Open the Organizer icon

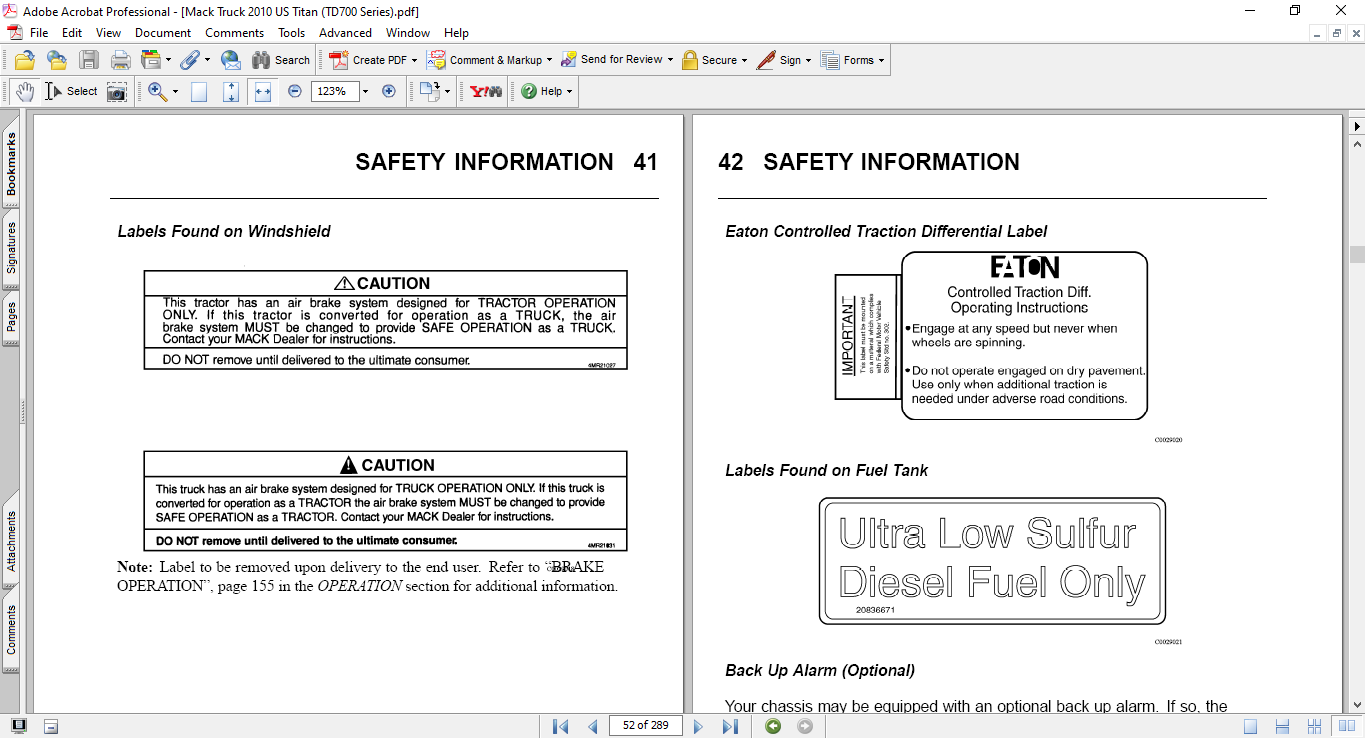[151, 60]
